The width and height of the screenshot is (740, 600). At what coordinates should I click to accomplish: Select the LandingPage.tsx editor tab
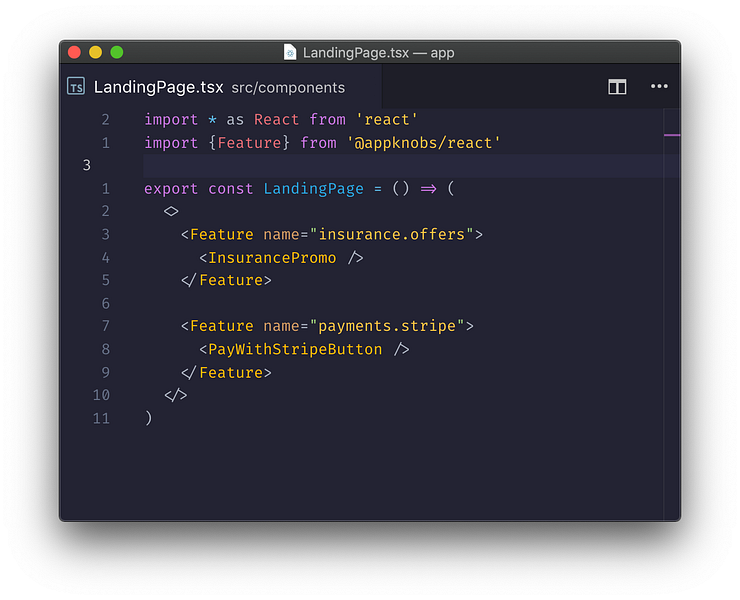(x=220, y=87)
